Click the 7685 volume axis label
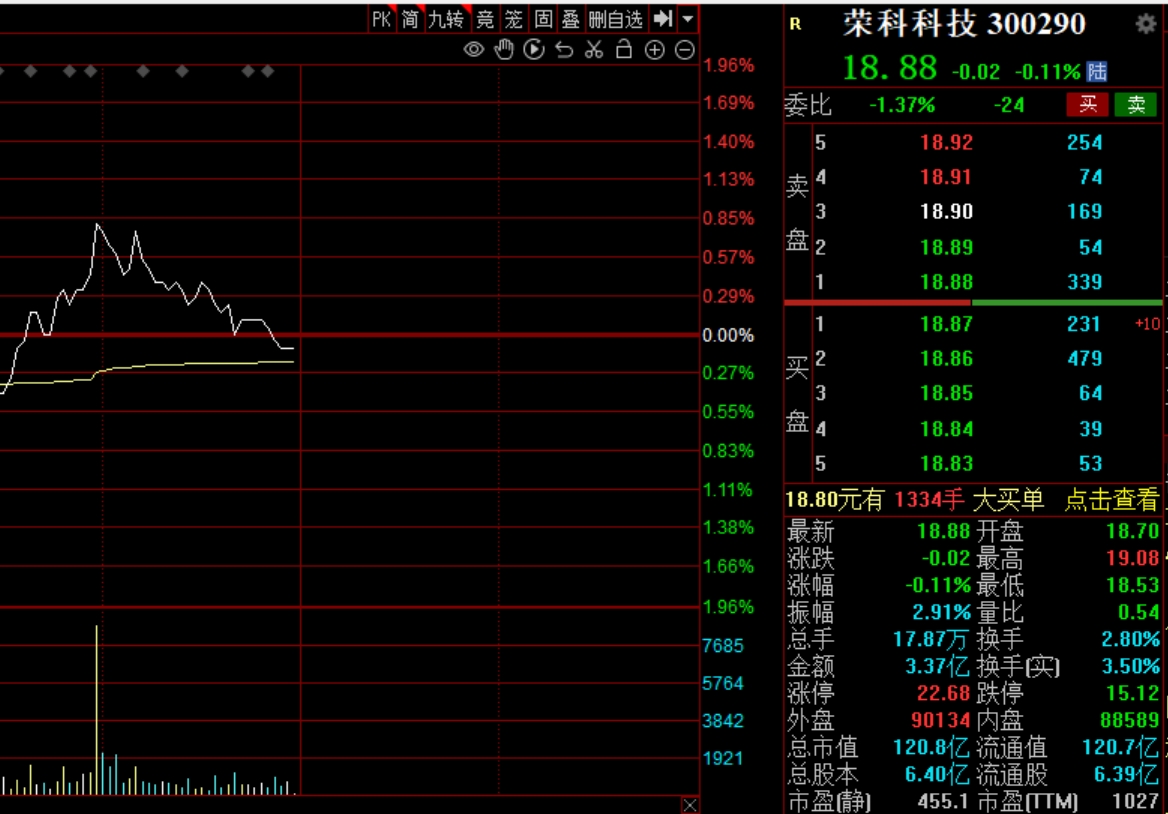The height and width of the screenshot is (814, 1168). click(x=723, y=646)
